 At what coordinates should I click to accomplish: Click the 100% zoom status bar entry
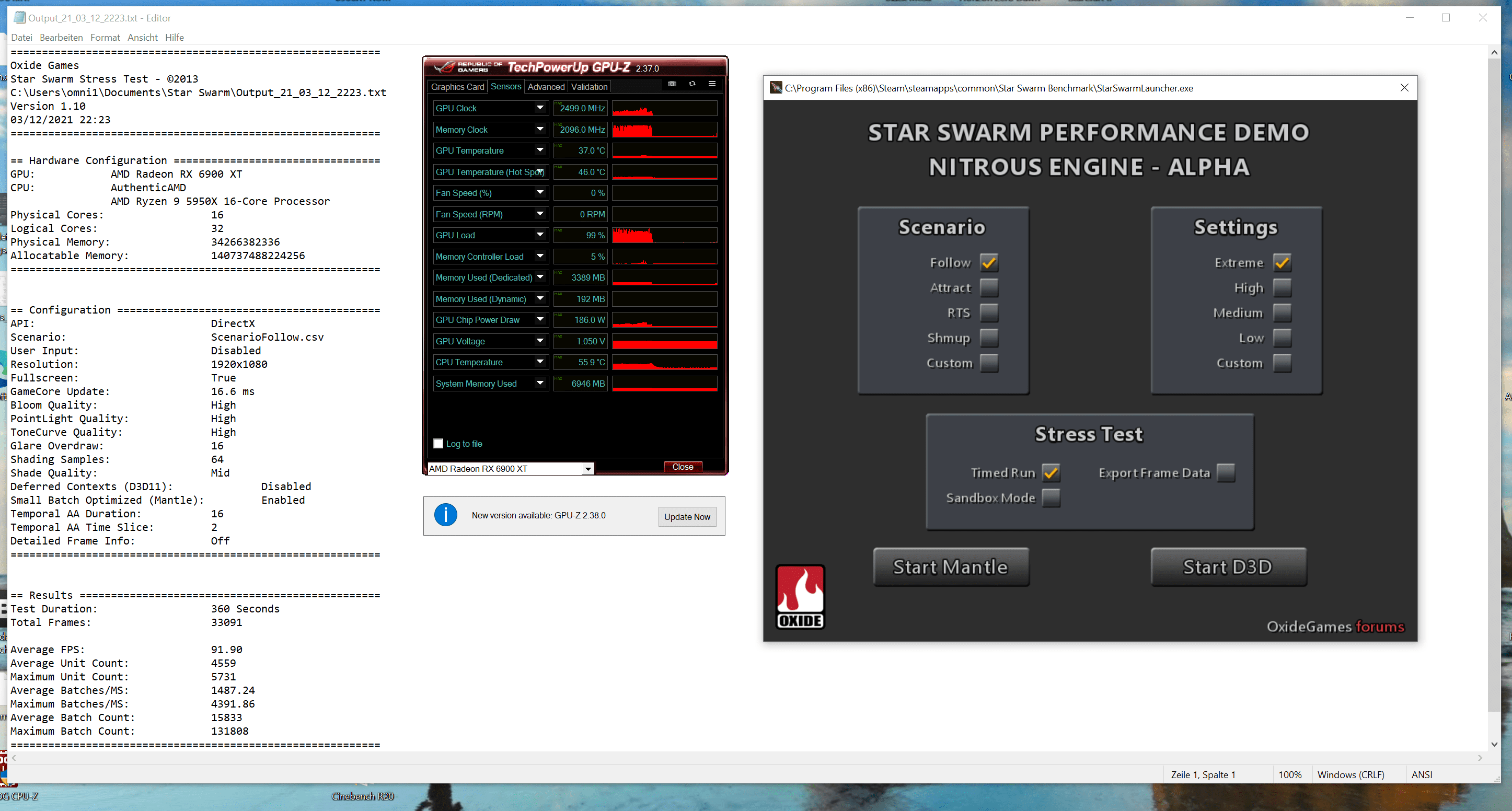tap(1289, 774)
